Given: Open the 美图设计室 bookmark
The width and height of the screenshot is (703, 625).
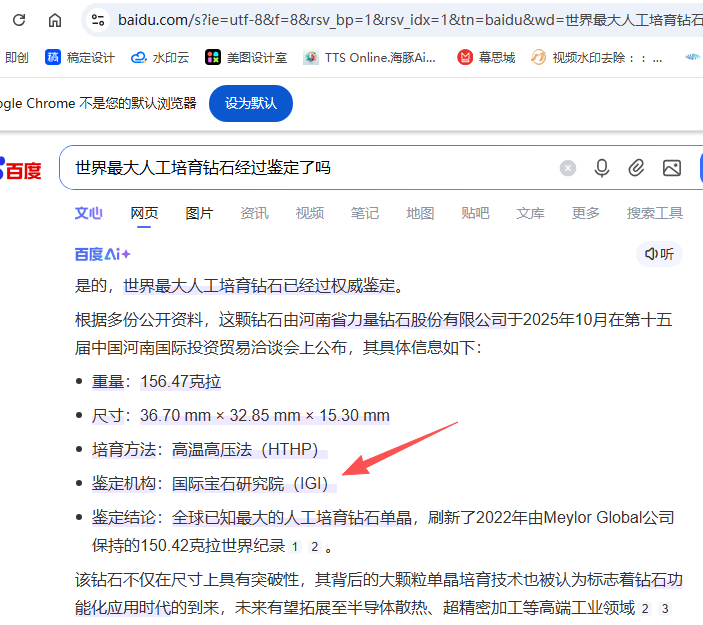Looking at the screenshot, I should pos(246,58).
